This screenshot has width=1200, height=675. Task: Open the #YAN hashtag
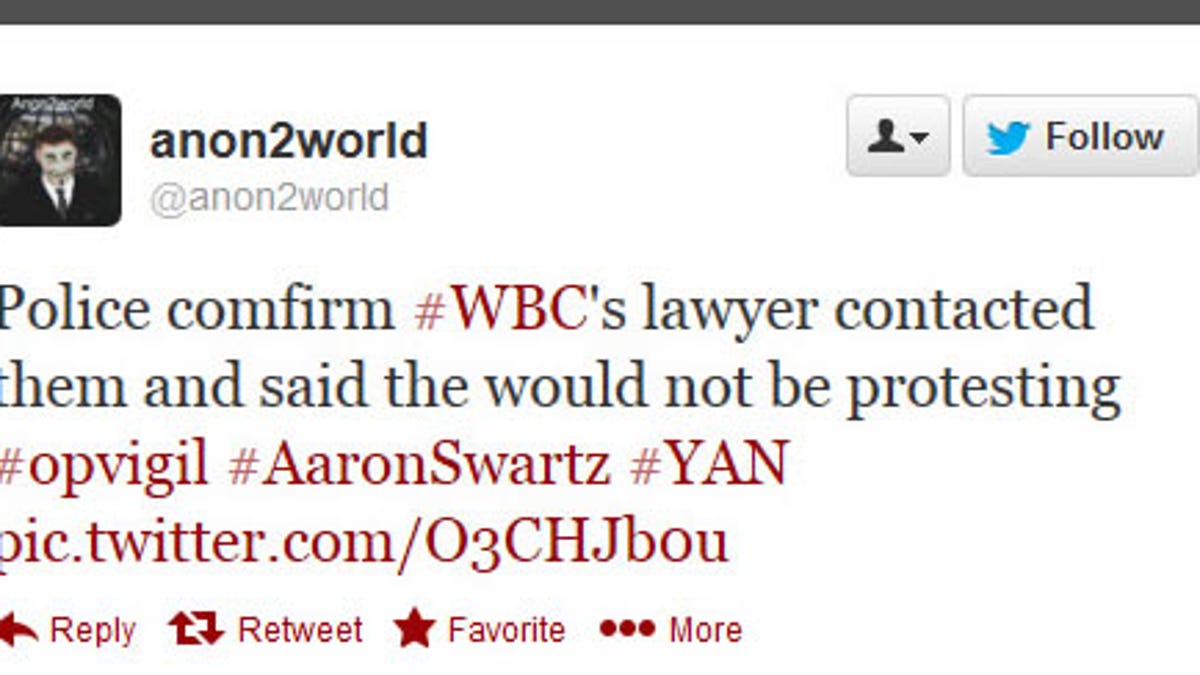point(709,464)
